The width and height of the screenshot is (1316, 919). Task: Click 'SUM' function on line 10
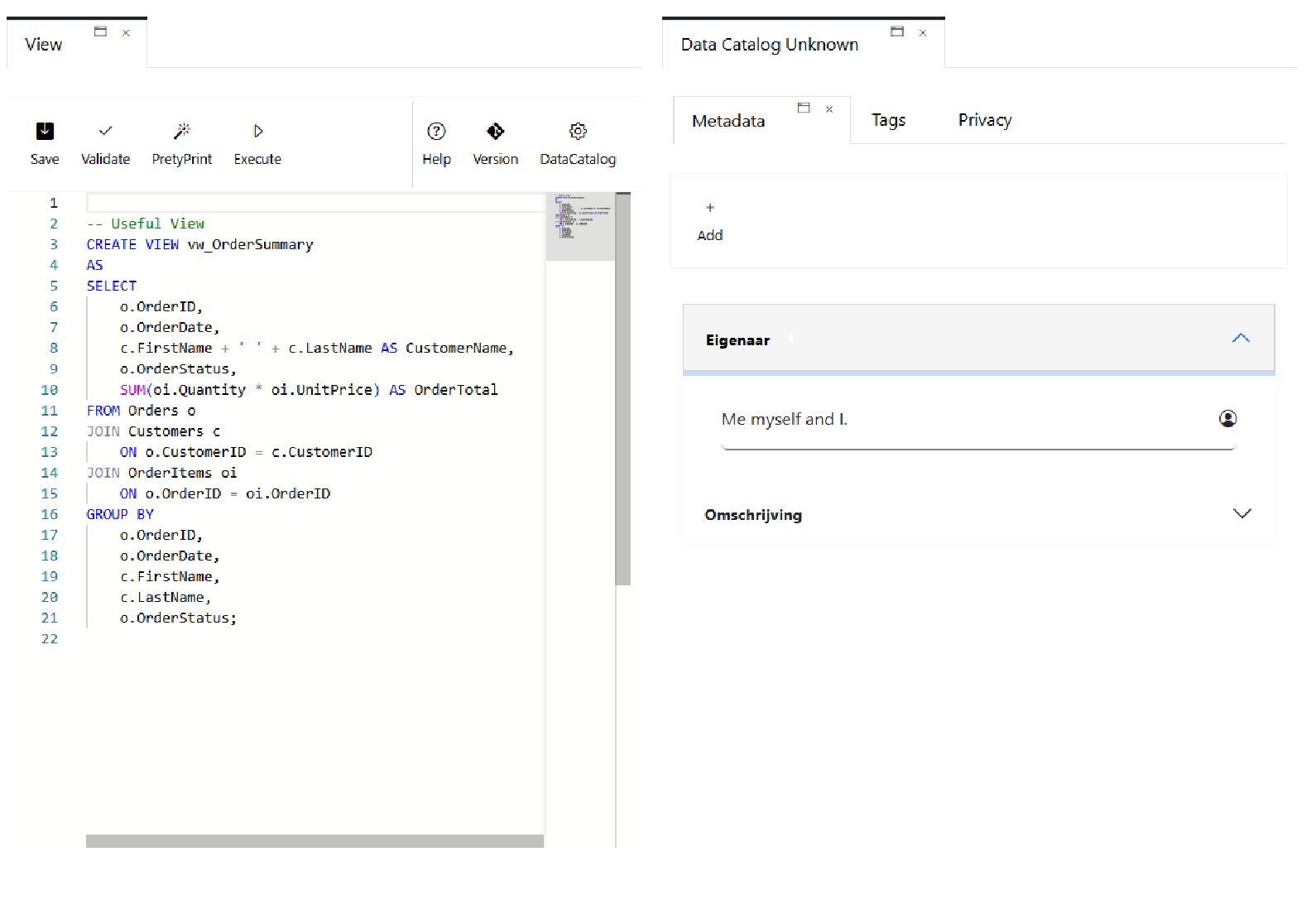point(132,389)
